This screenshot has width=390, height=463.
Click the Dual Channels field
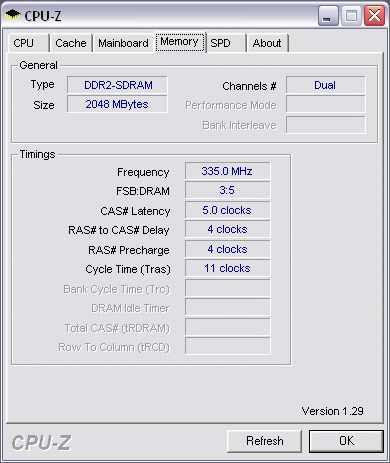point(325,85)
